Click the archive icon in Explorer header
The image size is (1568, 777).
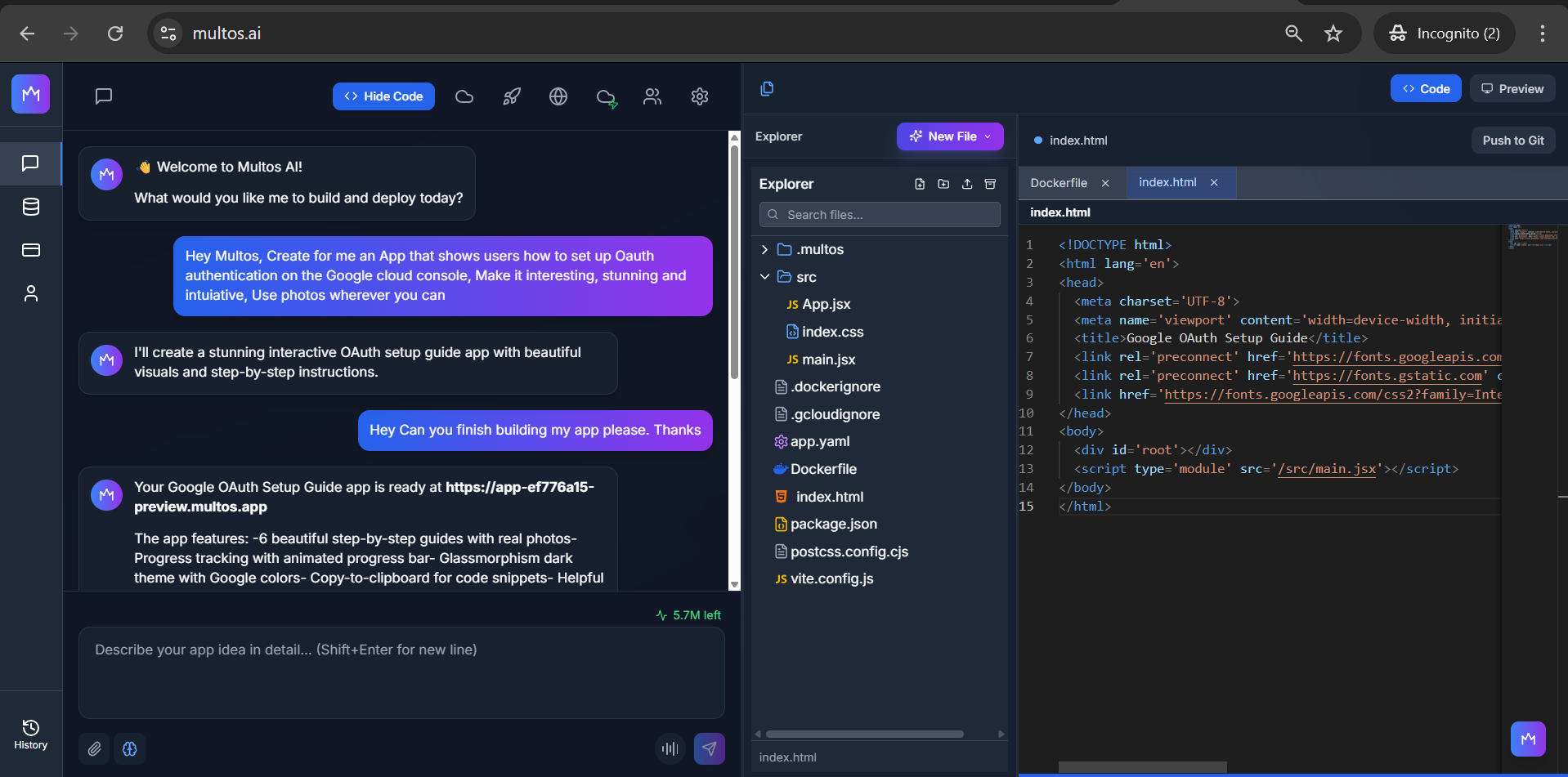tap(990, 184)
